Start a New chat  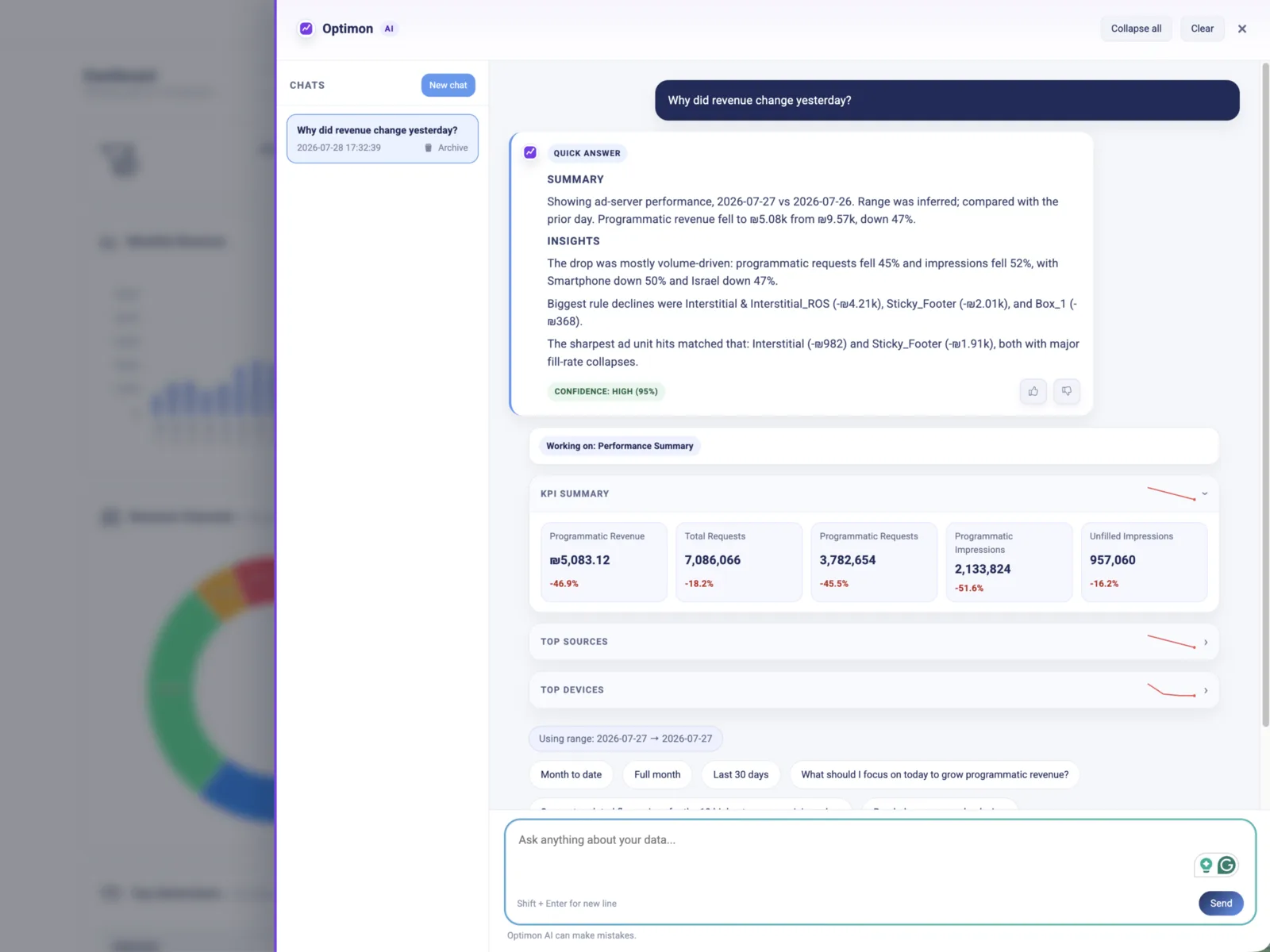pos(448,85)
